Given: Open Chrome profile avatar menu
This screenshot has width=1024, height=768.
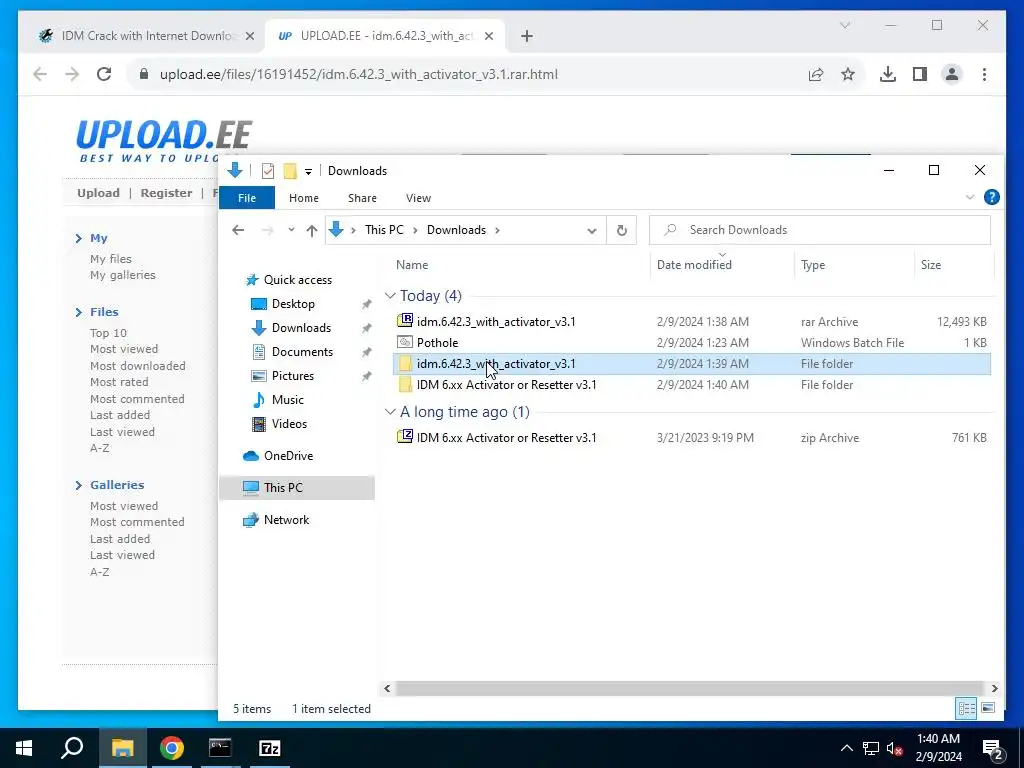Looking at the screenshot, I should tap(952, 74).
